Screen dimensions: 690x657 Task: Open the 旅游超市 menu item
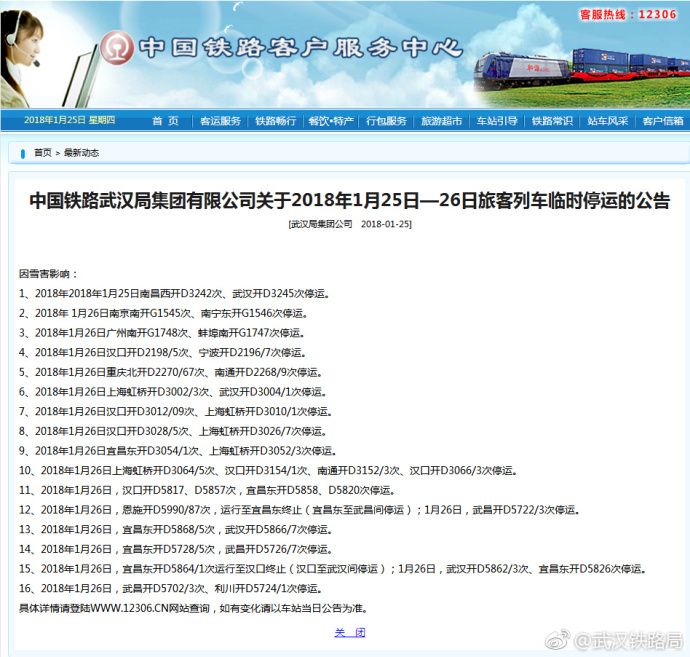441,121
